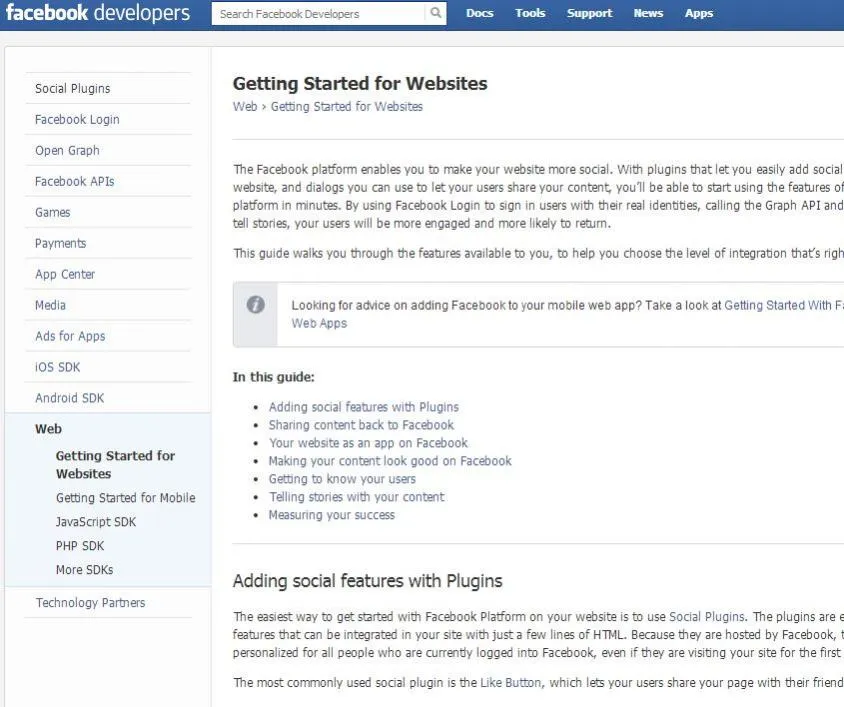Click the facebook developers logo
This screenshot has width=844, height=707.
(98, 13)
